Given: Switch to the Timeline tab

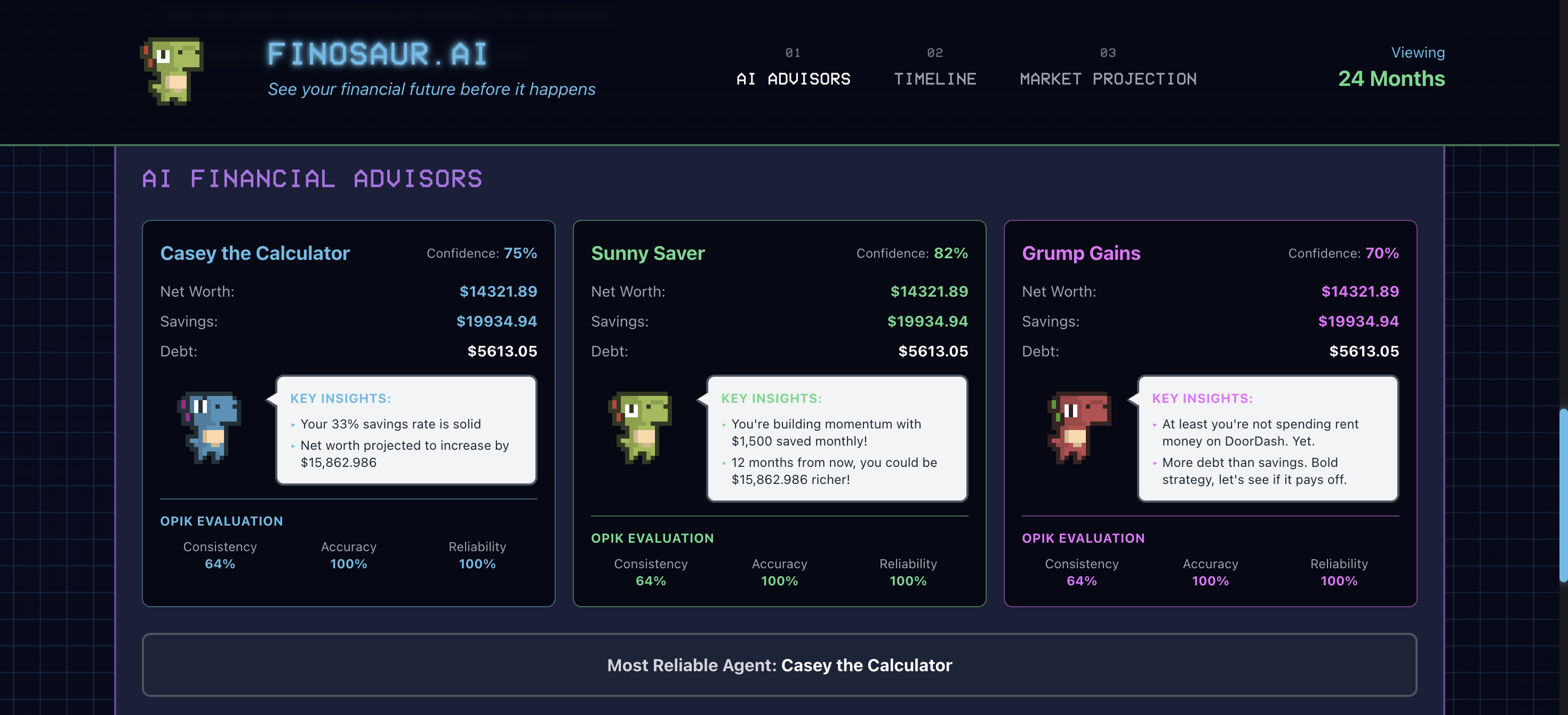Looking at the screenshot, I should 934,78.
